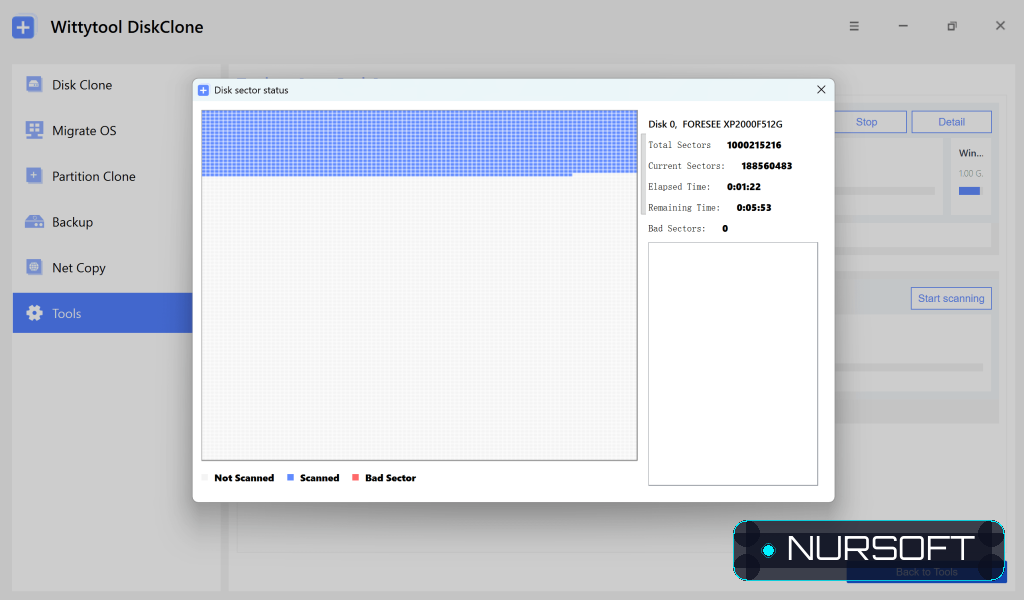Close the Disk sector status dialog

tap(821, 89)
